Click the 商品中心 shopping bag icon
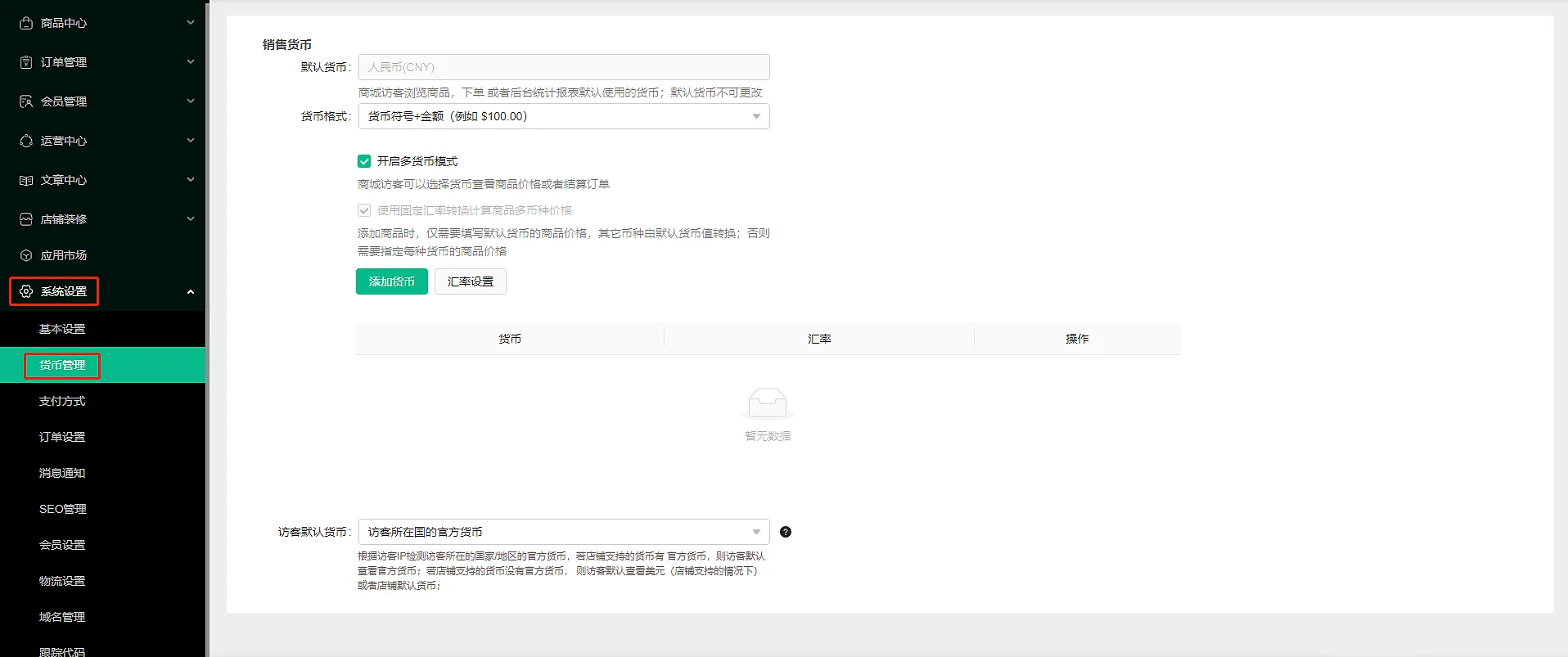This screenshot has height=657, width=1568. [26, 23]
